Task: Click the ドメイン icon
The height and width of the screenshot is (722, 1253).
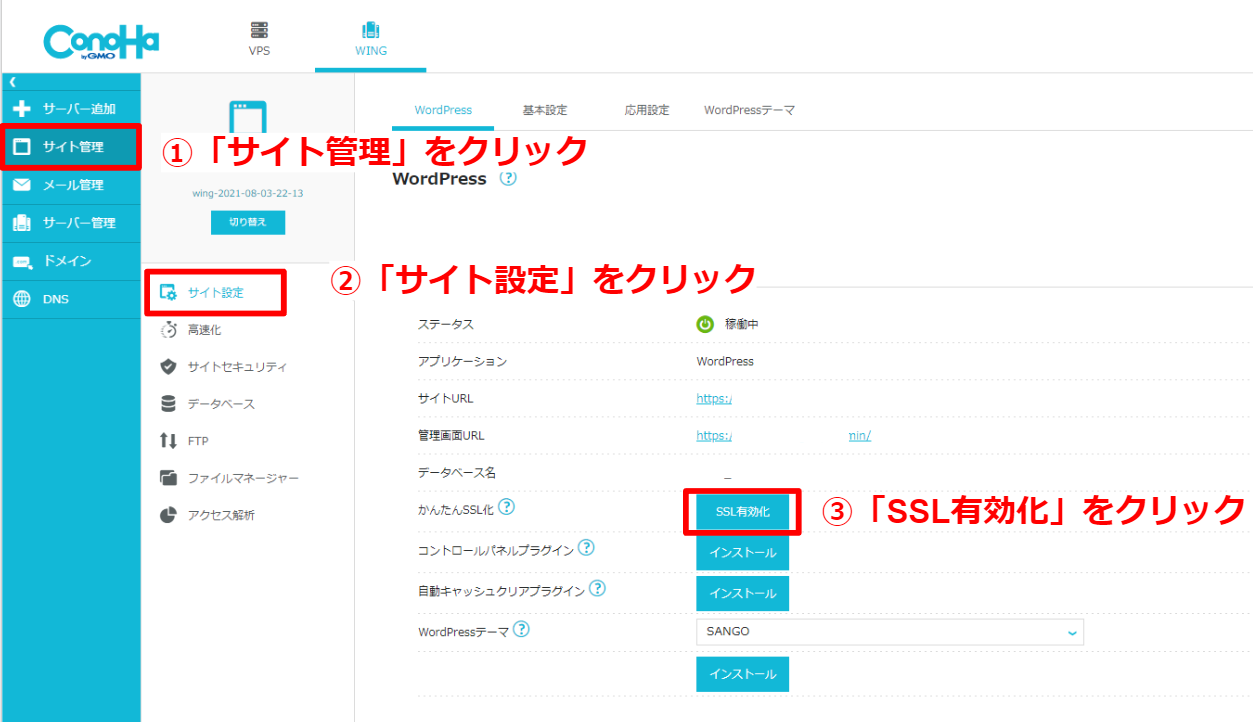Action: tap(22, 261)
